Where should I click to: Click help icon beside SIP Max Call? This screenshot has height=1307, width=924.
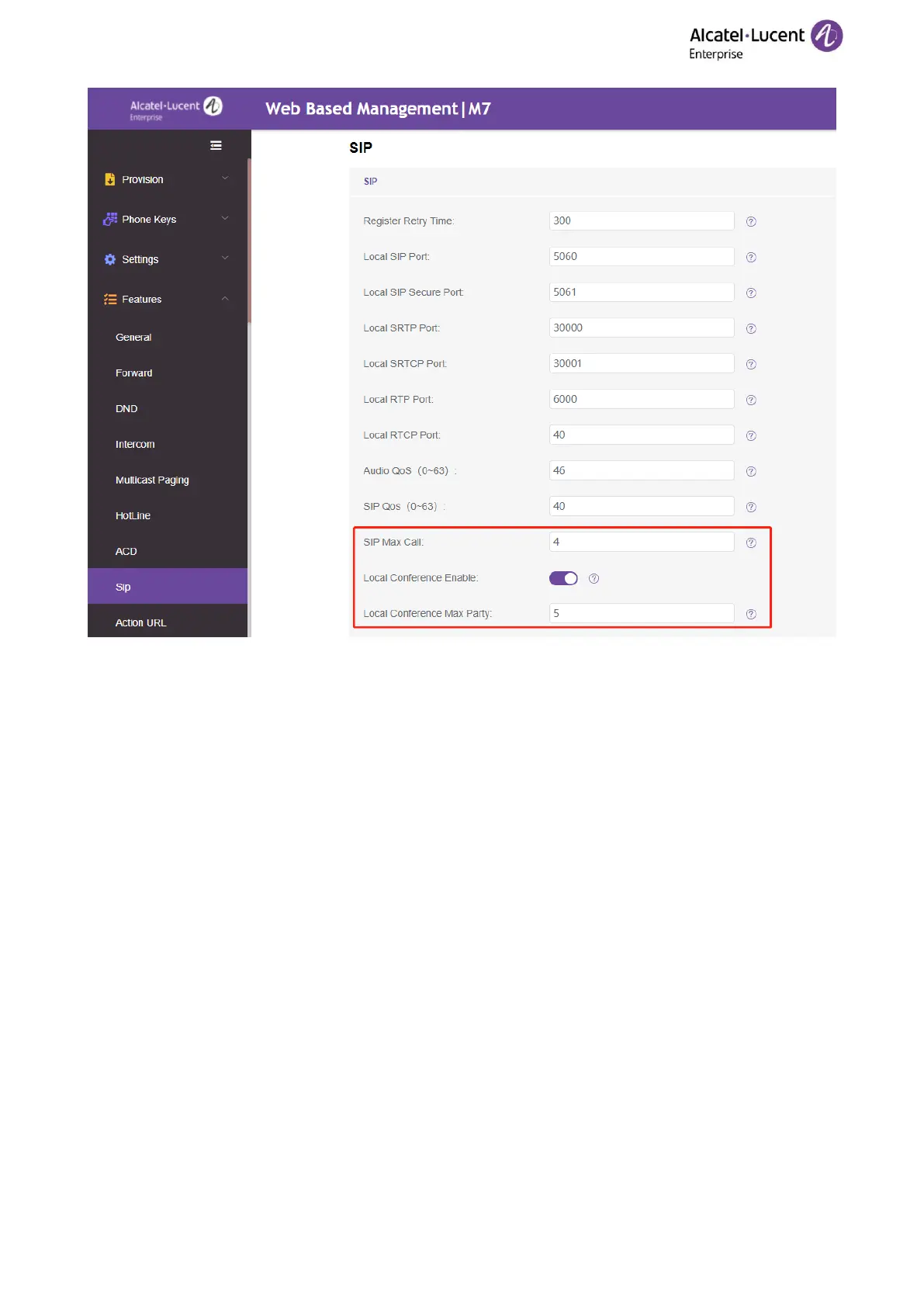[x=751, y=543]
